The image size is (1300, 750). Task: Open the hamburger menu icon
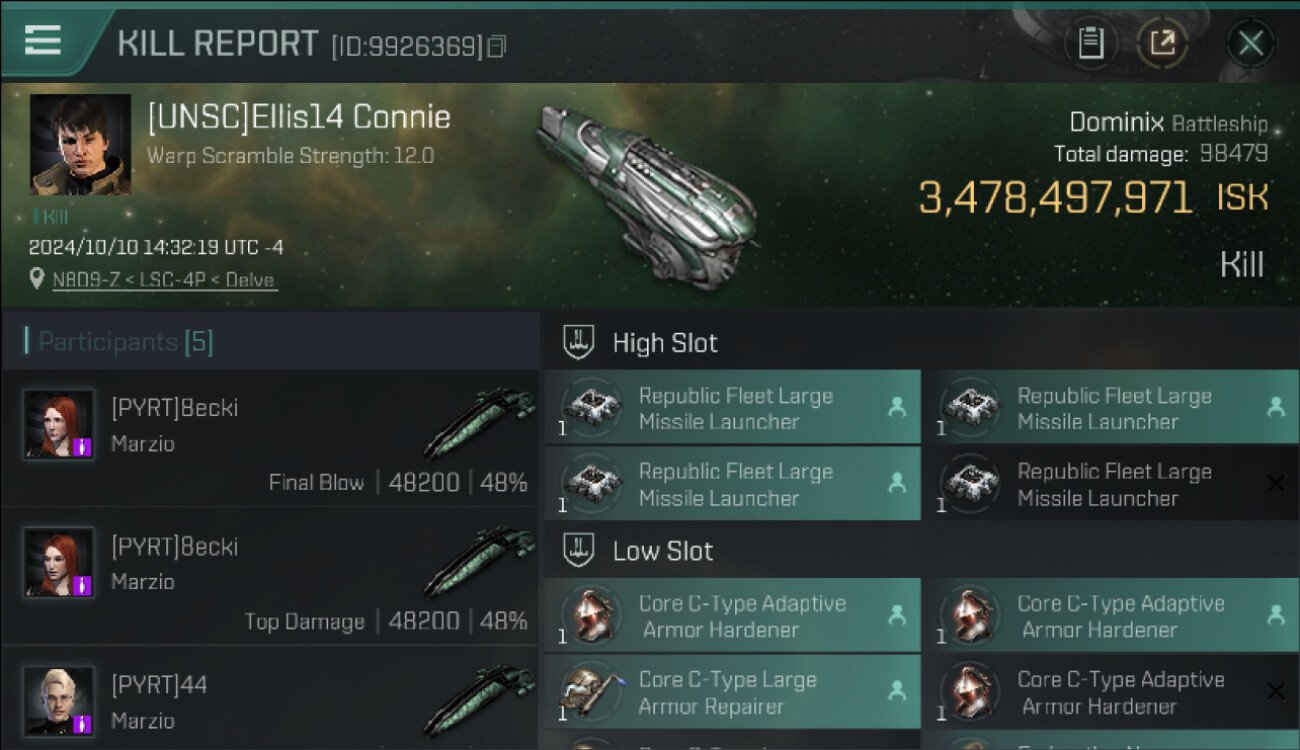tap(42, 40)
